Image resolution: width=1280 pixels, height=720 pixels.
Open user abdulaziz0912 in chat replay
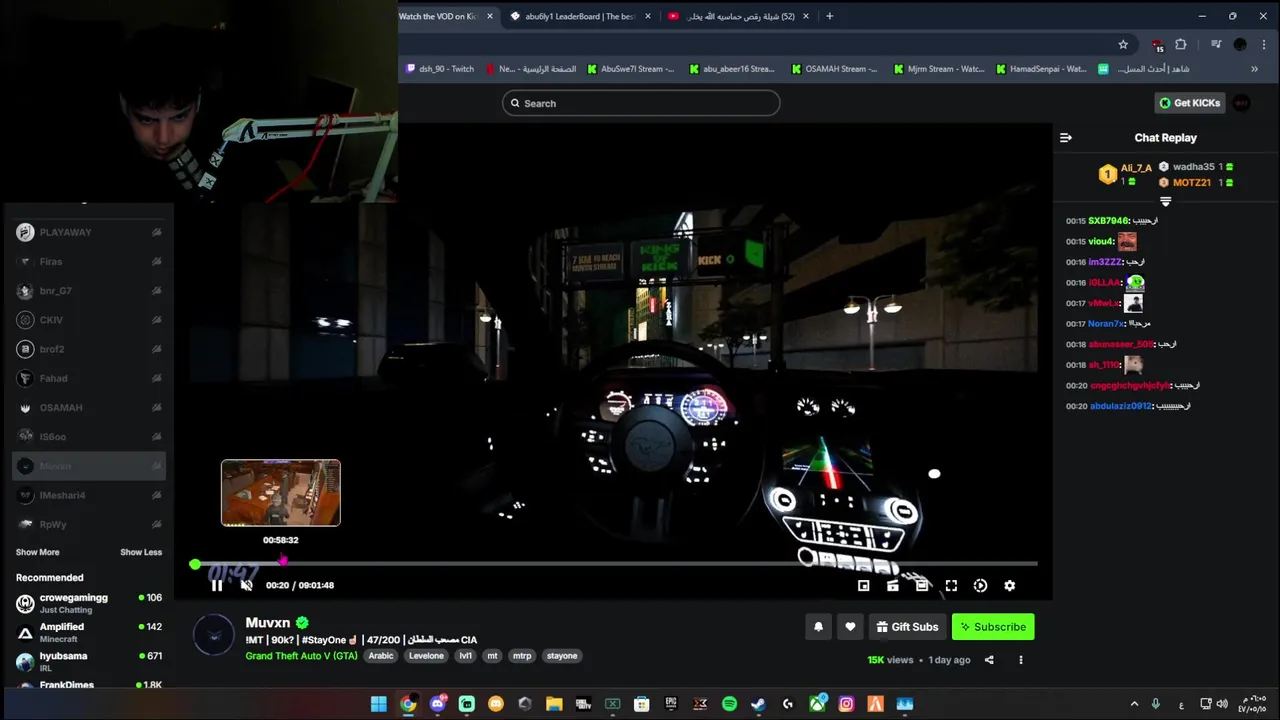1121,406
